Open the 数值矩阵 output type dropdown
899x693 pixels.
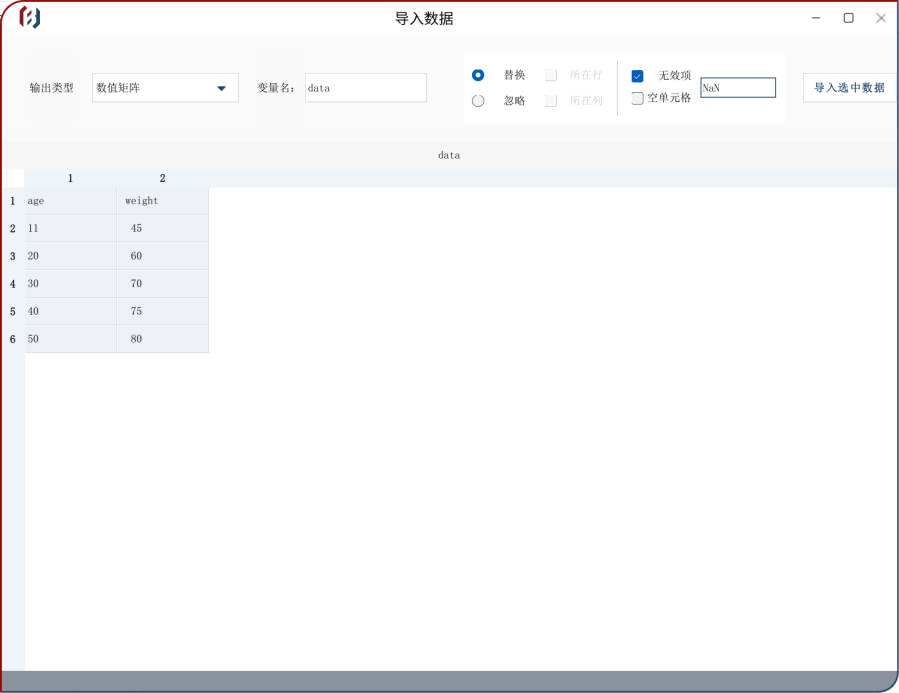pyautogui.click(x=165, y=88)
